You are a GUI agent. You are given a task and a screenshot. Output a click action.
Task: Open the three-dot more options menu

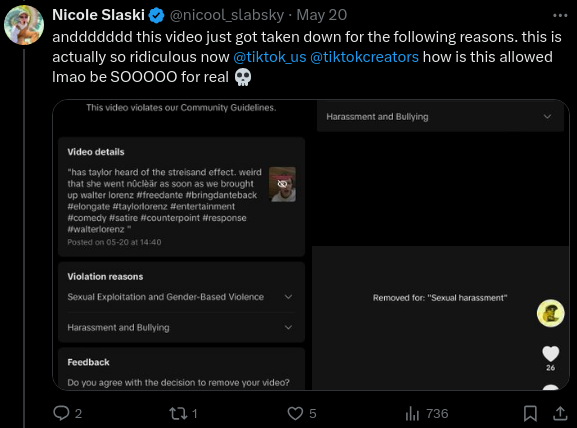pyautogui.click(x=560, y=15)
